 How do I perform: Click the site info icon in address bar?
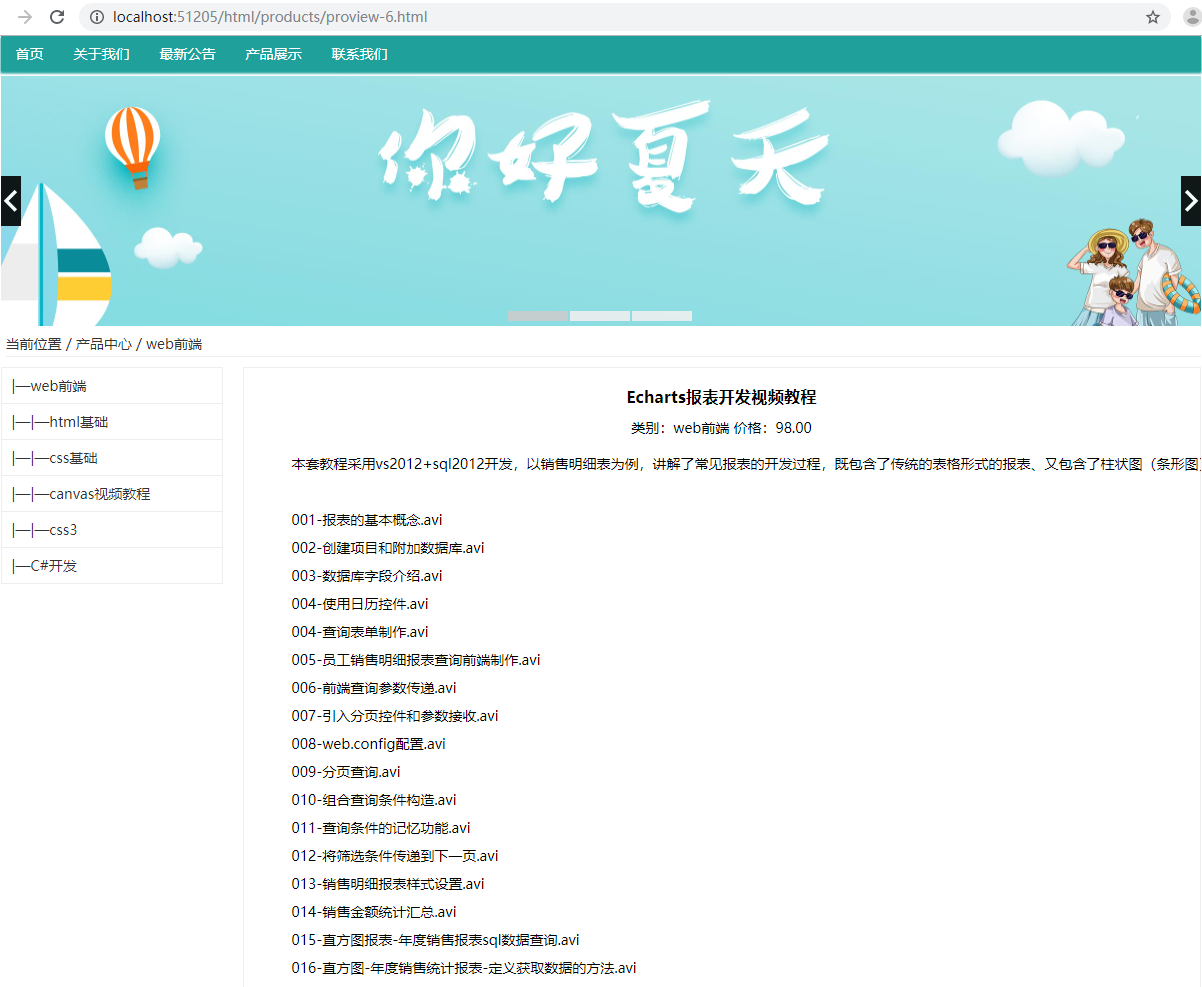coord(97,17)
